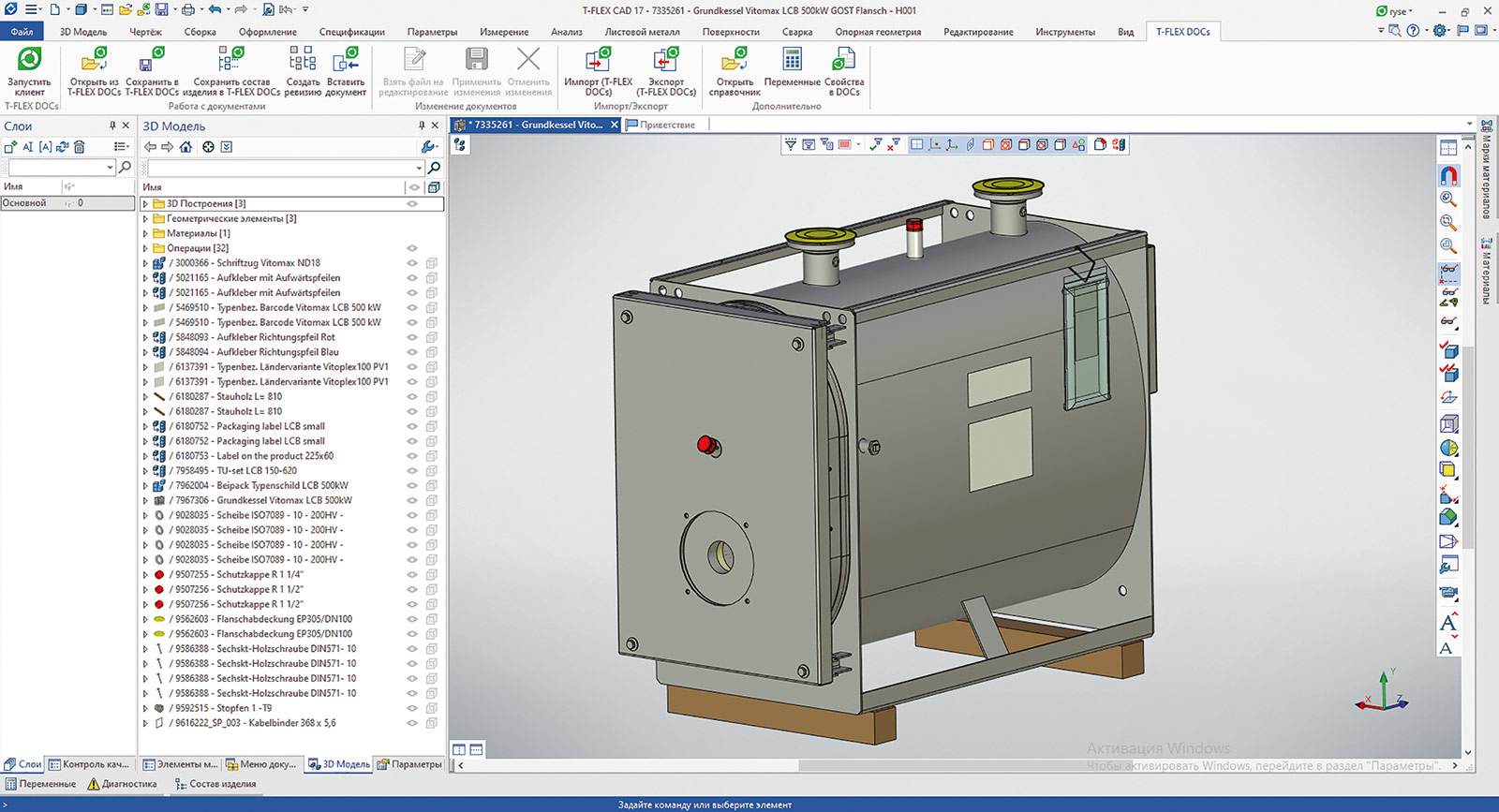The height and width of the screenshot is (812, 1499).
Task: Open the layer filter dropdown
Action: [110, 168]
